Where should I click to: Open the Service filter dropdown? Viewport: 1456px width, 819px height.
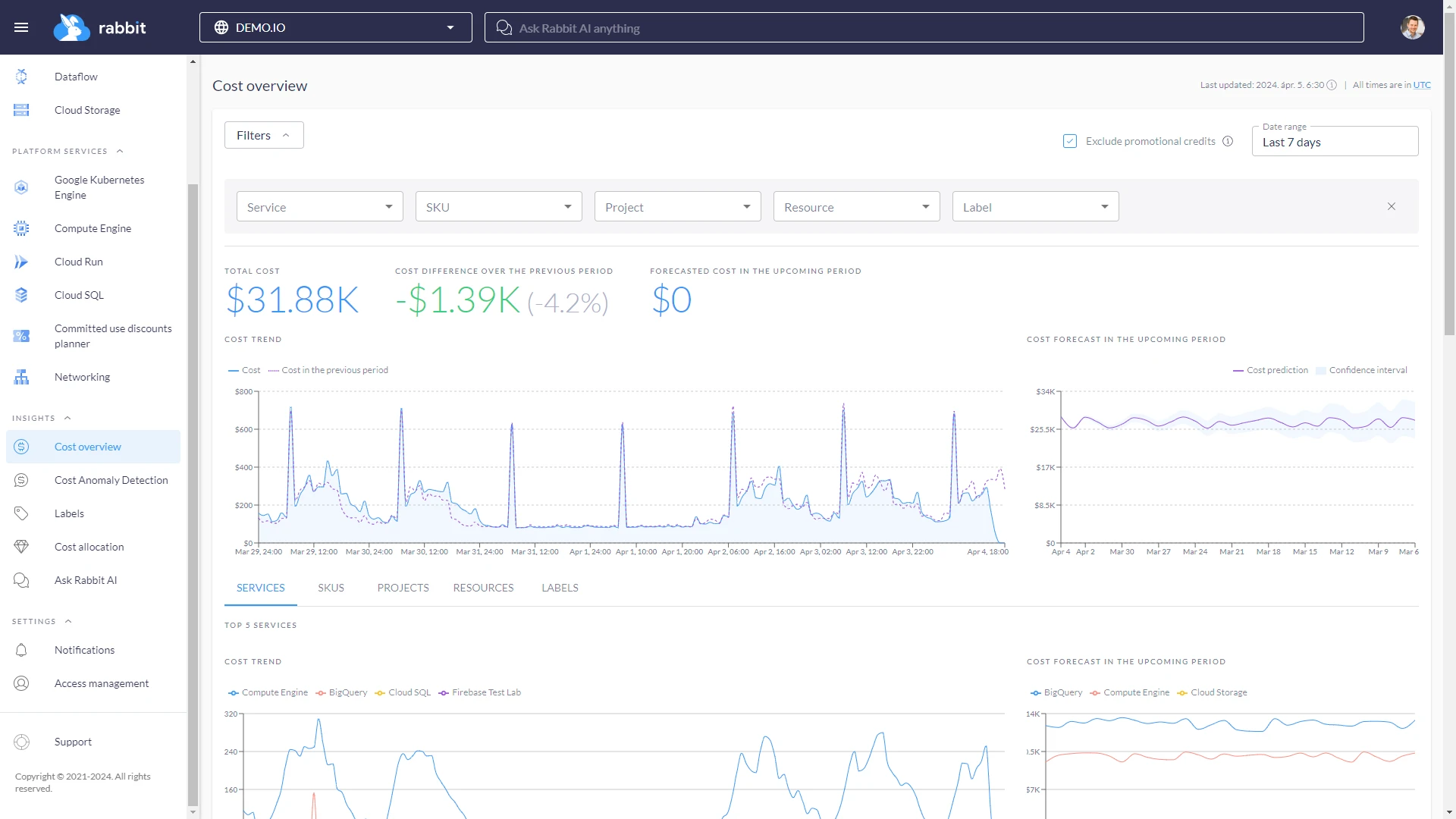pos(319,207)
